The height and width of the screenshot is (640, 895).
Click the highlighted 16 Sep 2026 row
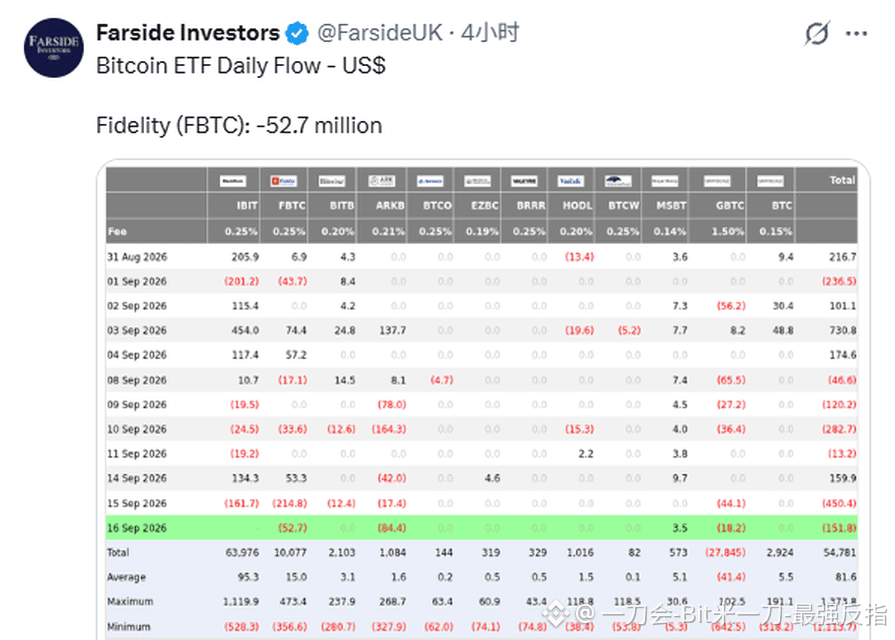[482, 528]
